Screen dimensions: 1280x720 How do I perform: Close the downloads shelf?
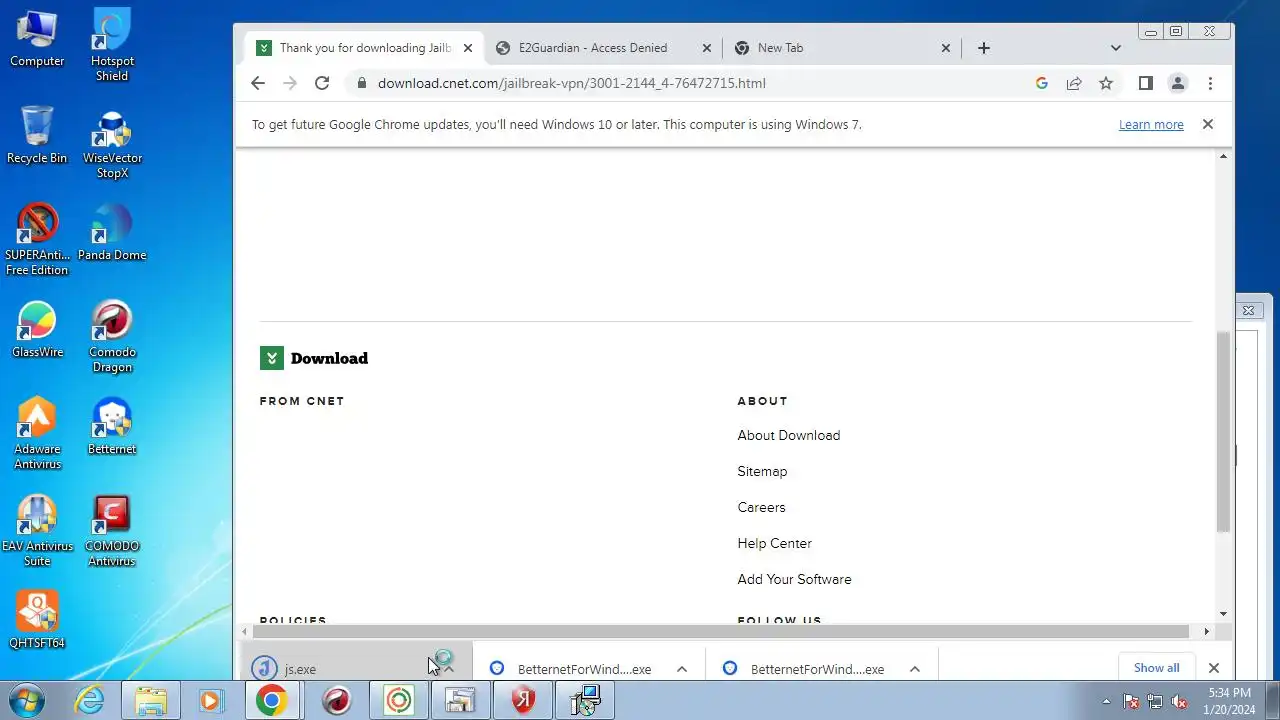(x=1214, y=668)
